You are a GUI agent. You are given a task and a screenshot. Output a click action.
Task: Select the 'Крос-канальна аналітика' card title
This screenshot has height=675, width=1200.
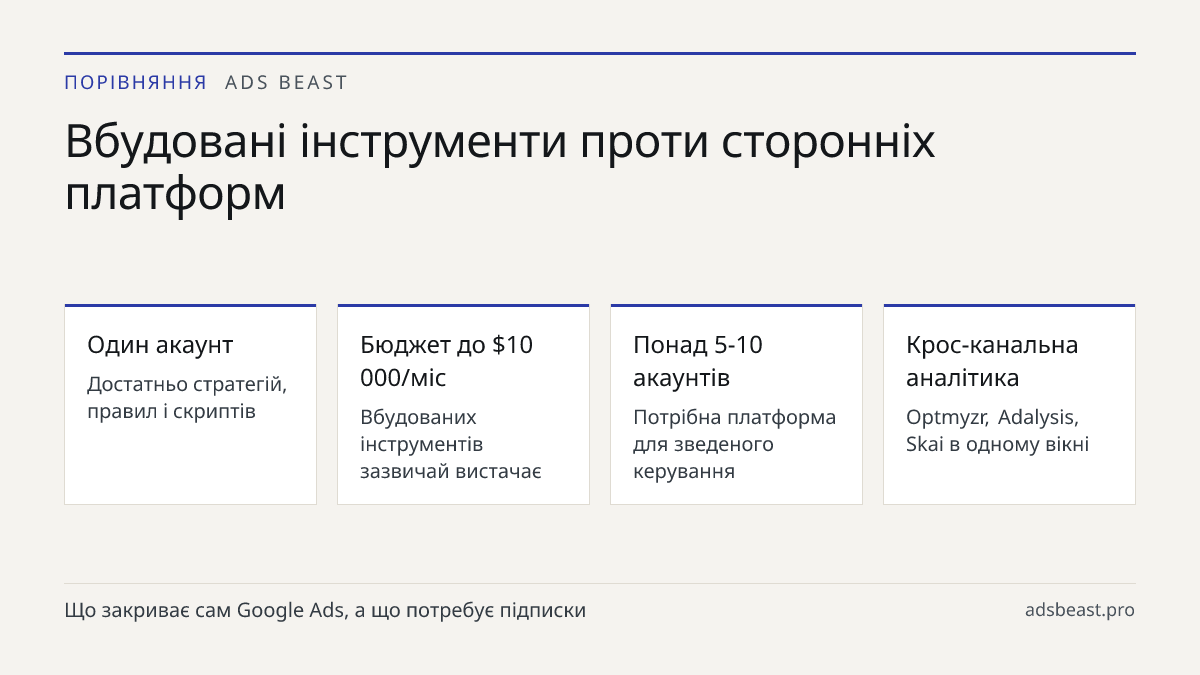click(992, 361)
